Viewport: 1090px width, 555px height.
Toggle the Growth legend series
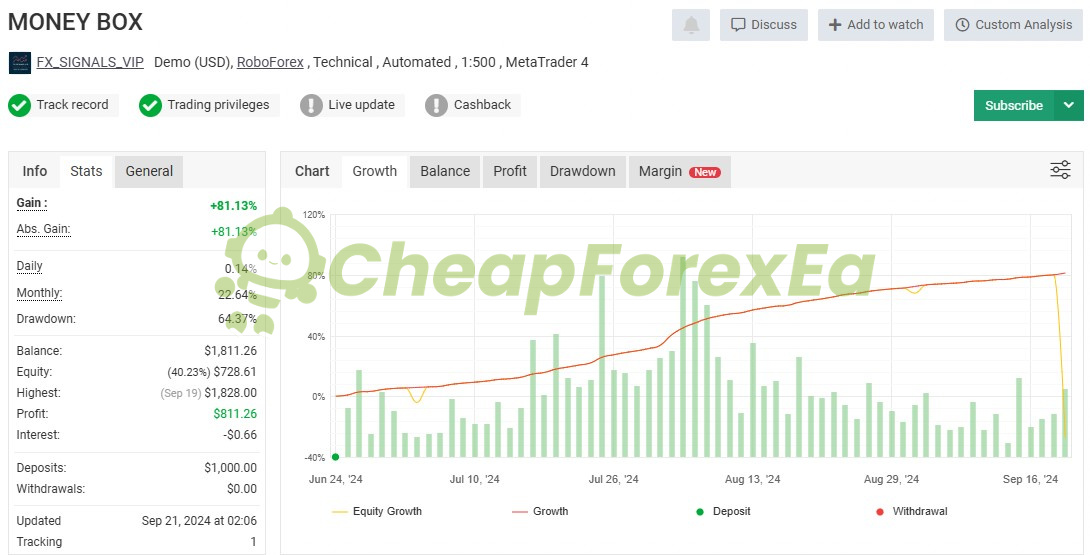(540, 511)
